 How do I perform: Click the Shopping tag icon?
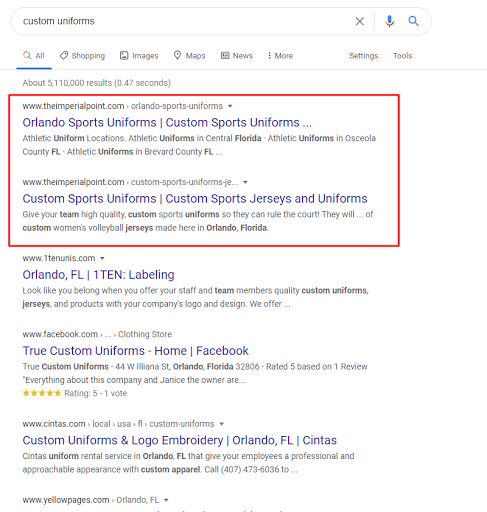click(x=64, y=55)
